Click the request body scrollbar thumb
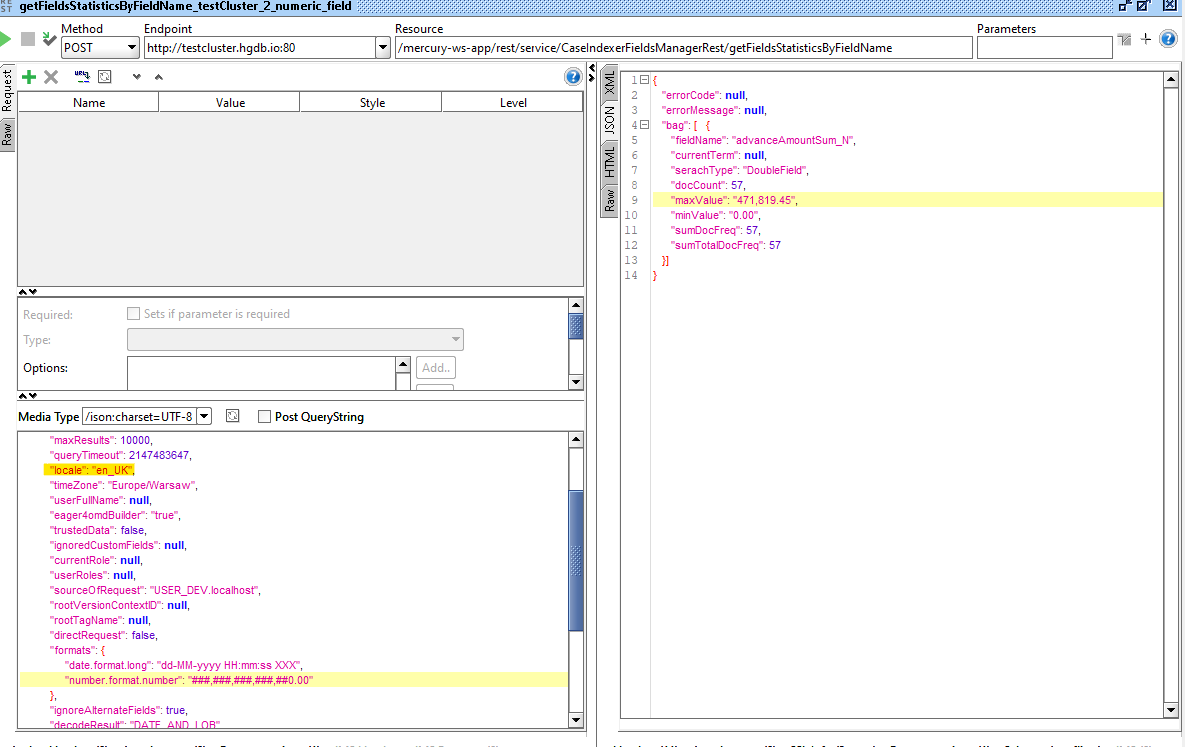 coord(576,560)
